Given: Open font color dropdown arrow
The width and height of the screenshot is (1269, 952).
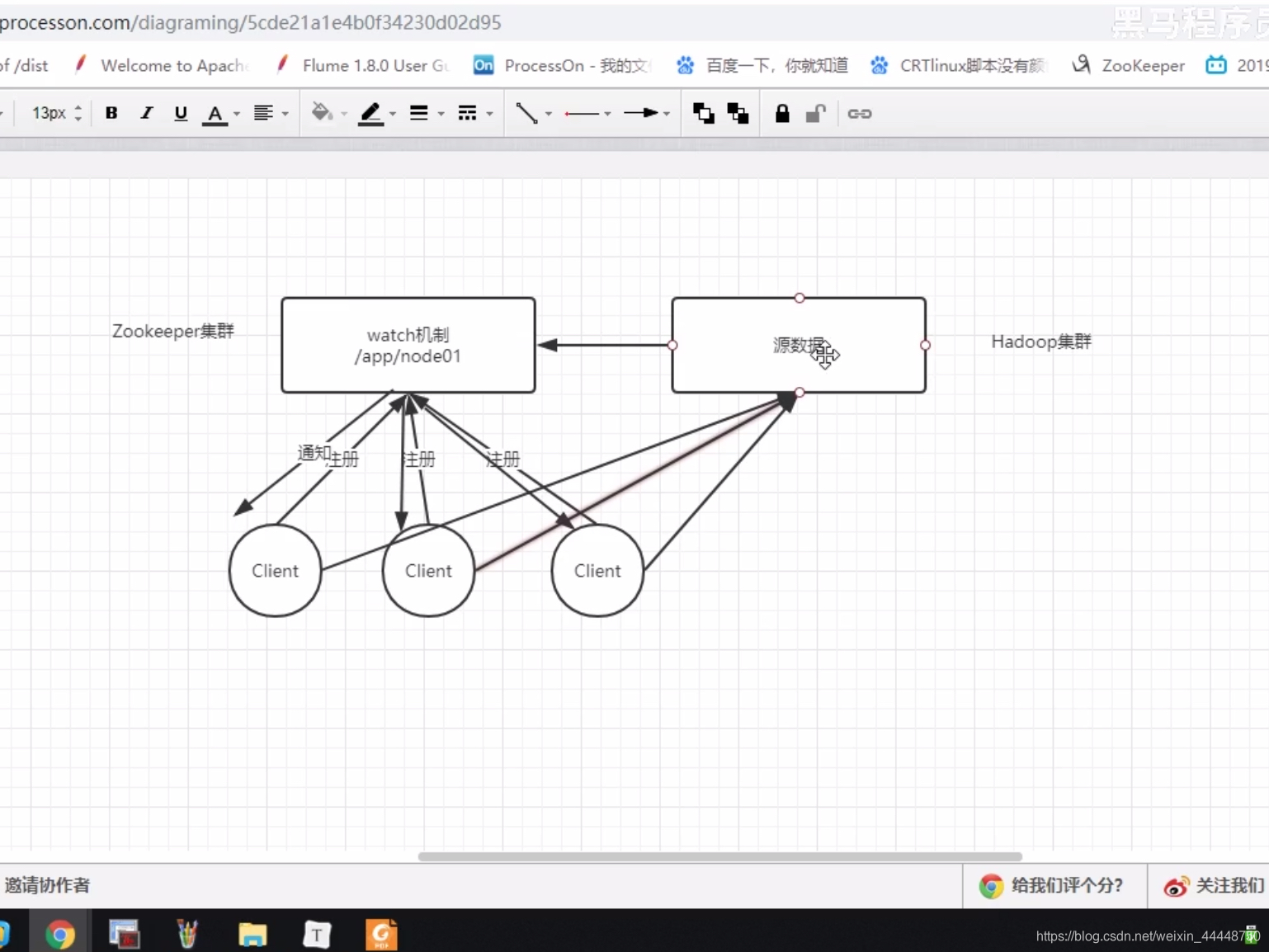Looking at the screenshot, I should tap(237, 114).
